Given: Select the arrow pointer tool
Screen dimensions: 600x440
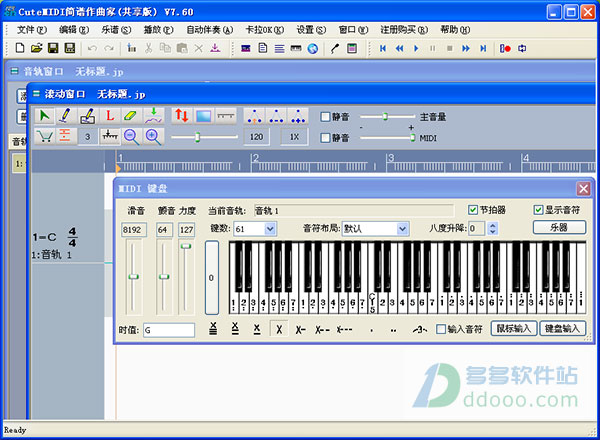Looking at the screenshot, I should coord(44,115).
